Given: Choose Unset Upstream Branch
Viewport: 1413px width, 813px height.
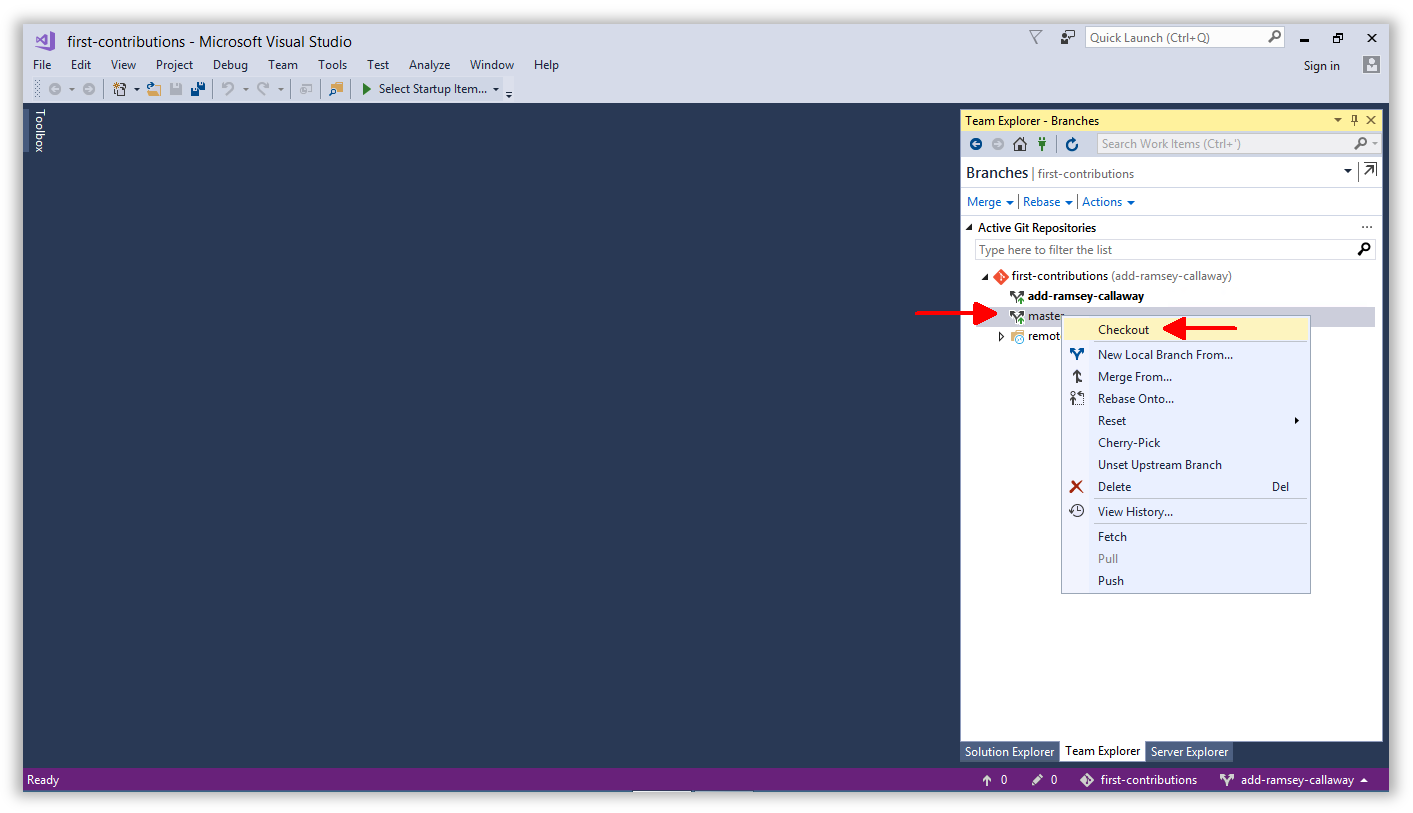Looking at the screenshot, I should click(1185, 465).
